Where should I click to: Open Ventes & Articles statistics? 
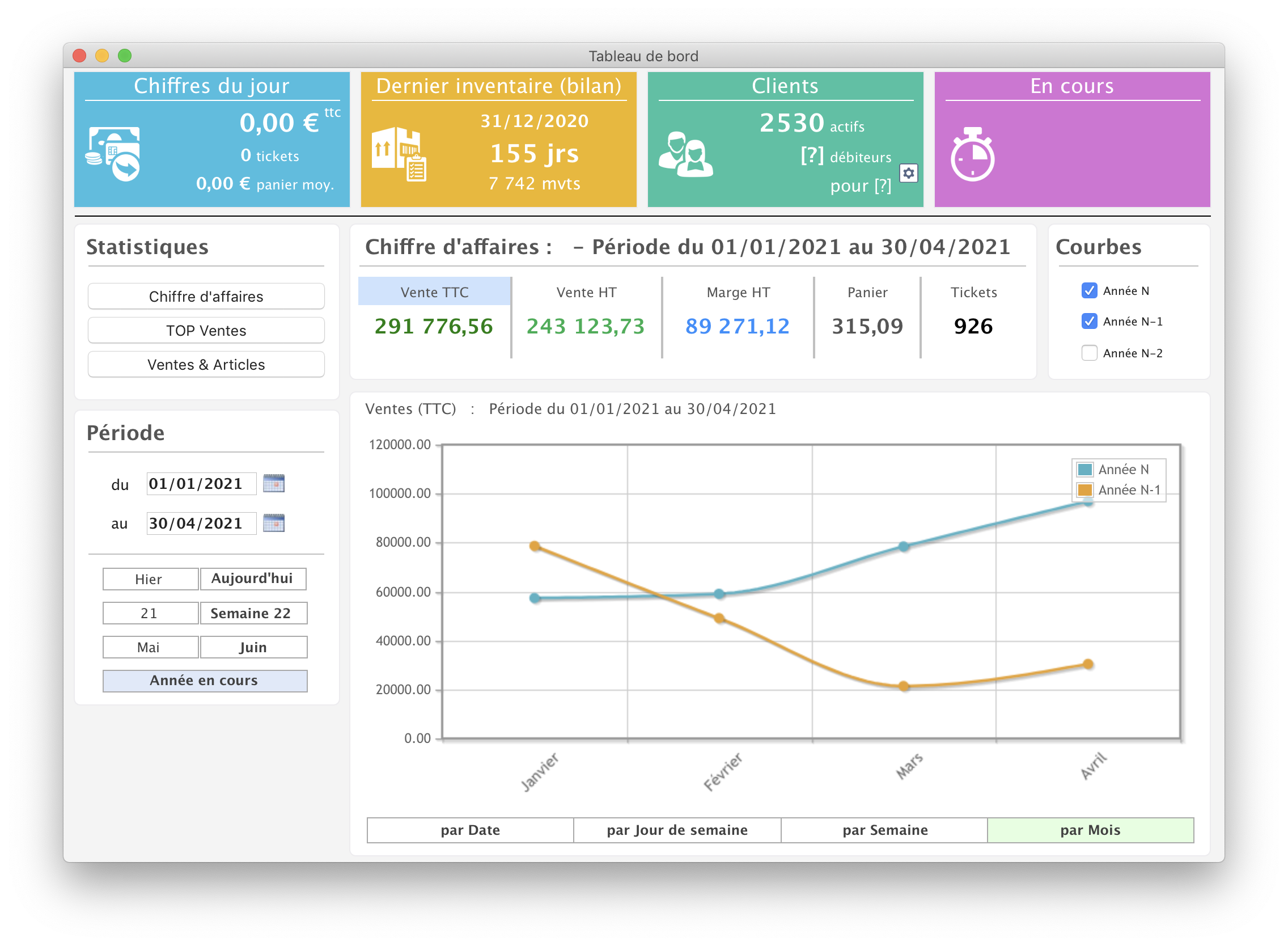[206, 365]
